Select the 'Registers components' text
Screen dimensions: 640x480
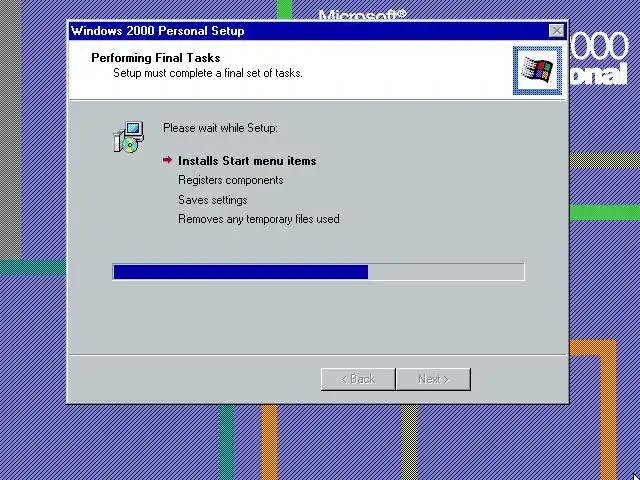[x=231, y=180]
